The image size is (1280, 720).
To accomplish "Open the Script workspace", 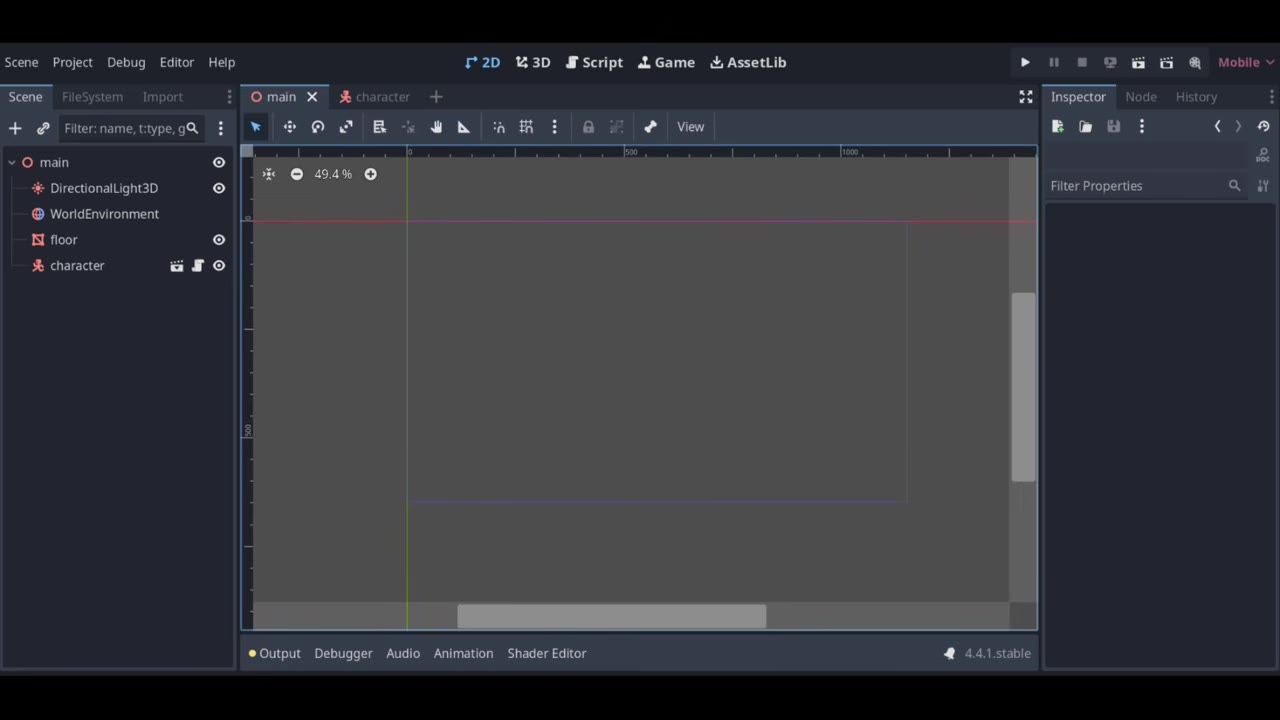I will (594, 62).
